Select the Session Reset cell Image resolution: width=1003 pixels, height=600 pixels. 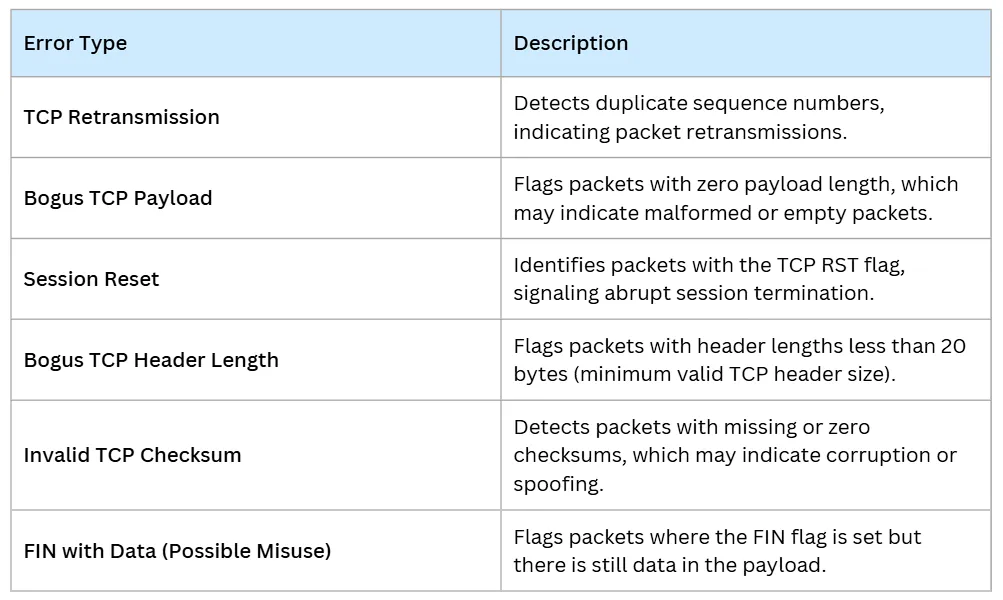click(x=92, y=279)
